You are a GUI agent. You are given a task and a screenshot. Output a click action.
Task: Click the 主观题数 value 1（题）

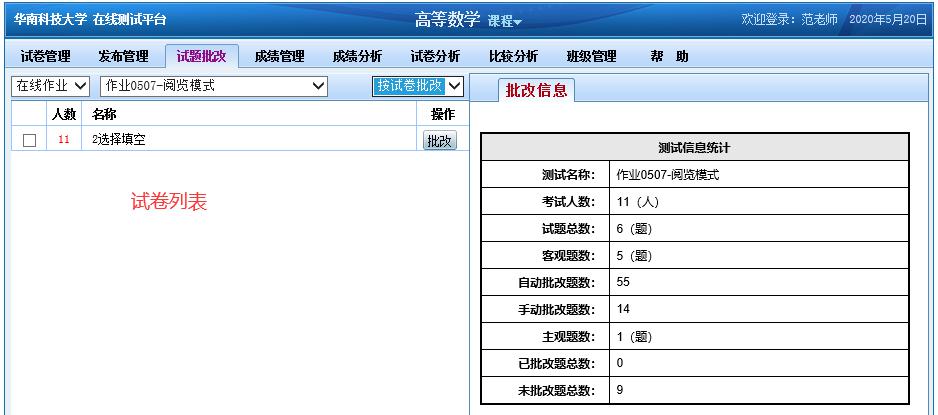tap(634, 337)
